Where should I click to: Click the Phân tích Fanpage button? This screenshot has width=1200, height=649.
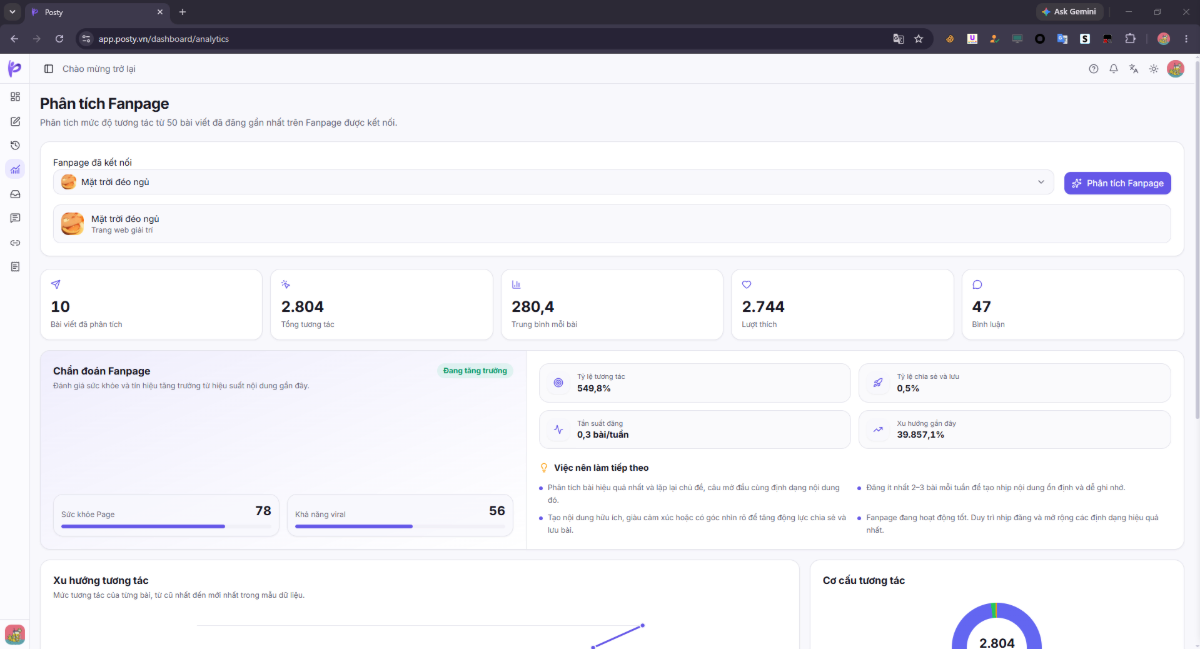(x=1117, y=183)
